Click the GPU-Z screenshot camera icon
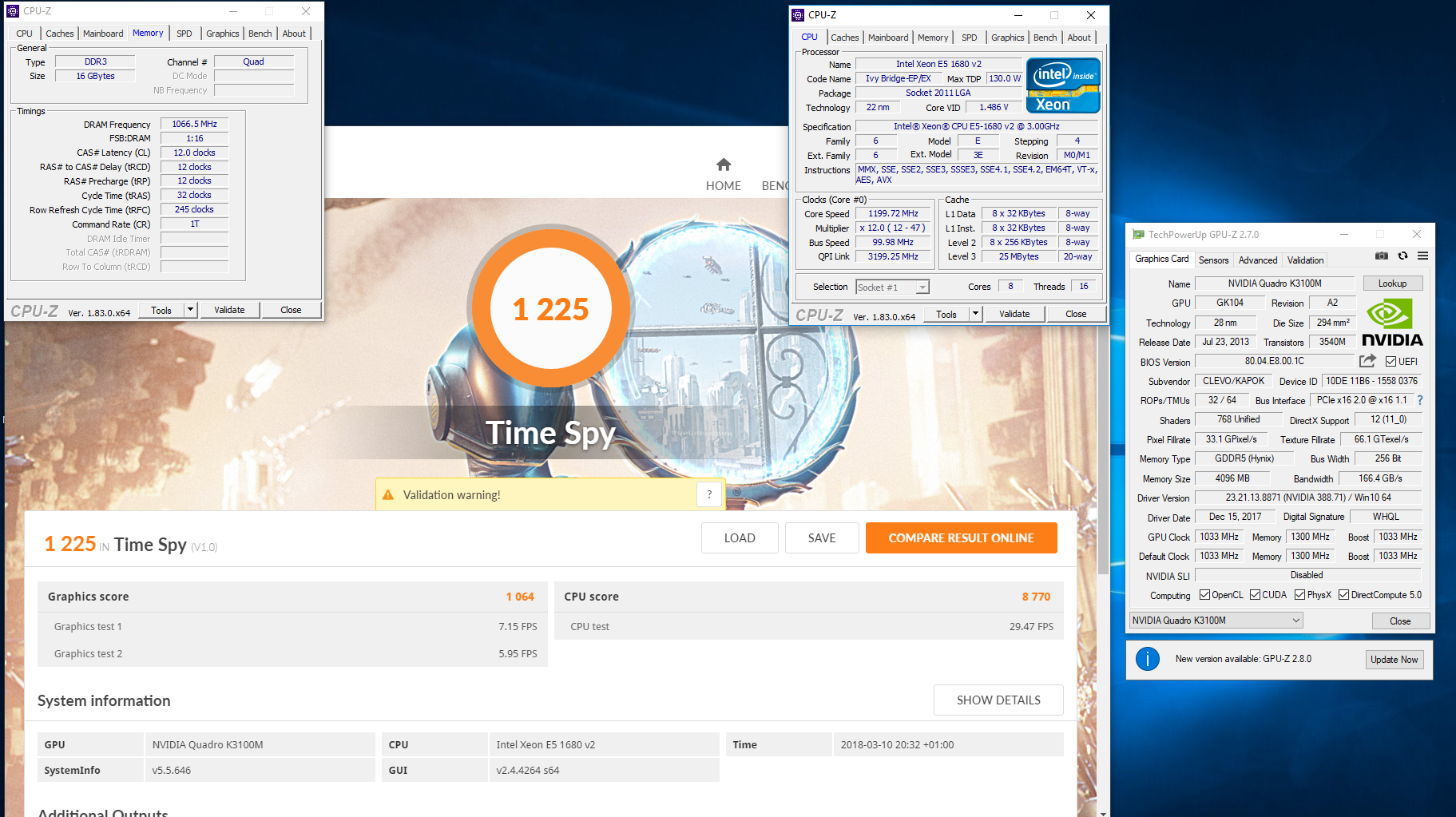1456x817 pixels. click(1382, 256)
